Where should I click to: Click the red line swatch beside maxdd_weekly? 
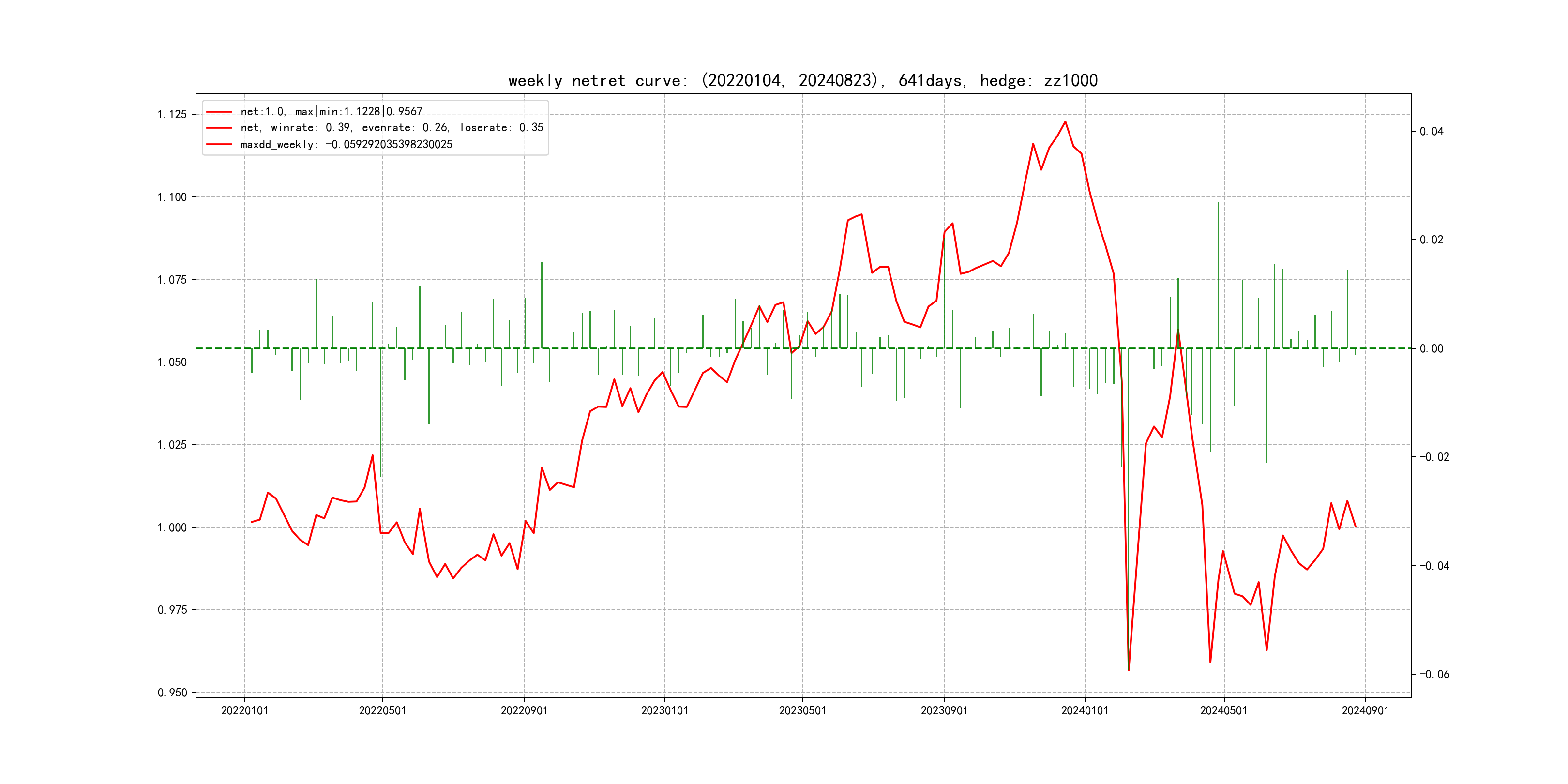(x=219, y=144)
